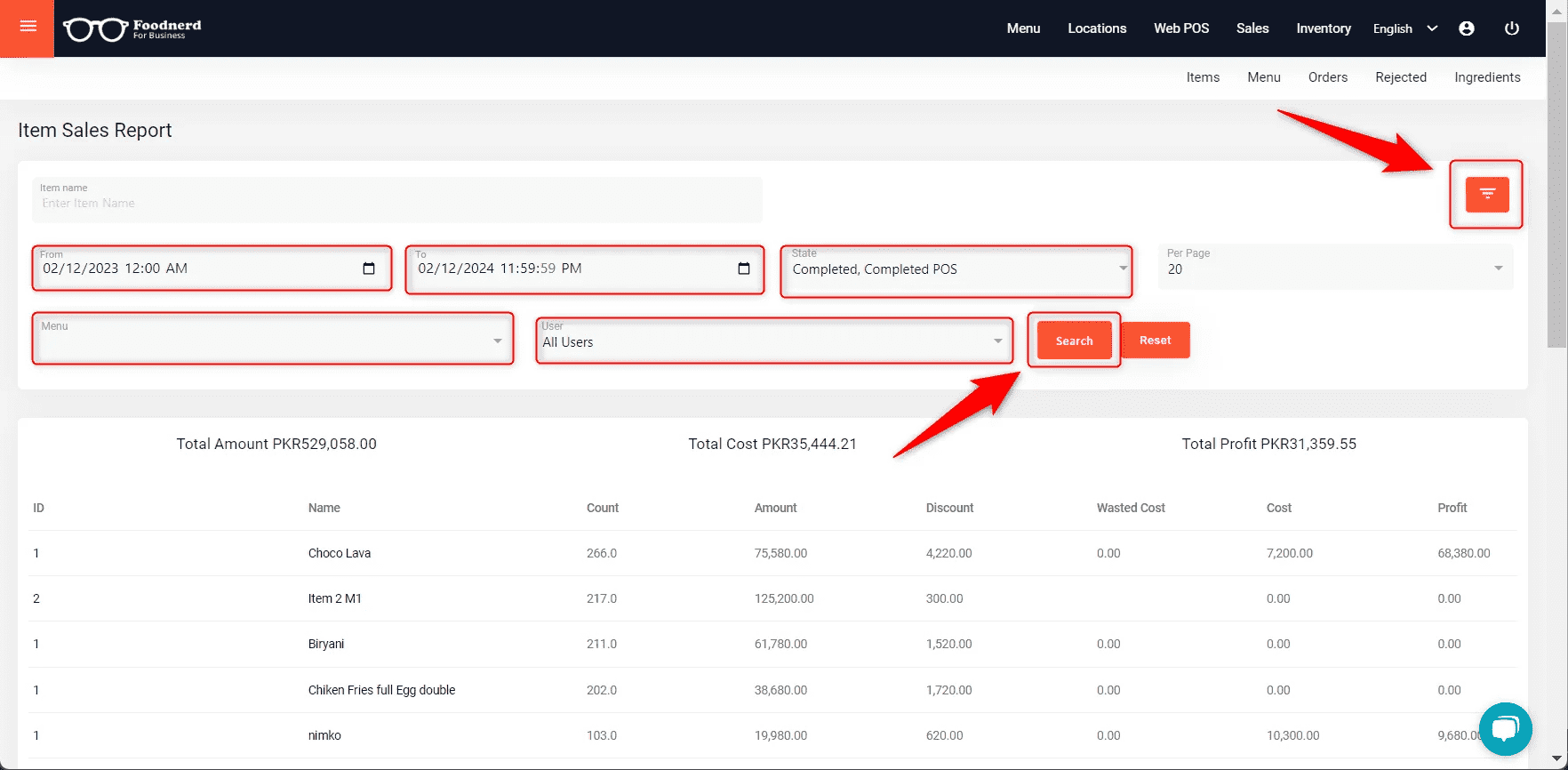Click the ID column header

click(x=38, y=508)
